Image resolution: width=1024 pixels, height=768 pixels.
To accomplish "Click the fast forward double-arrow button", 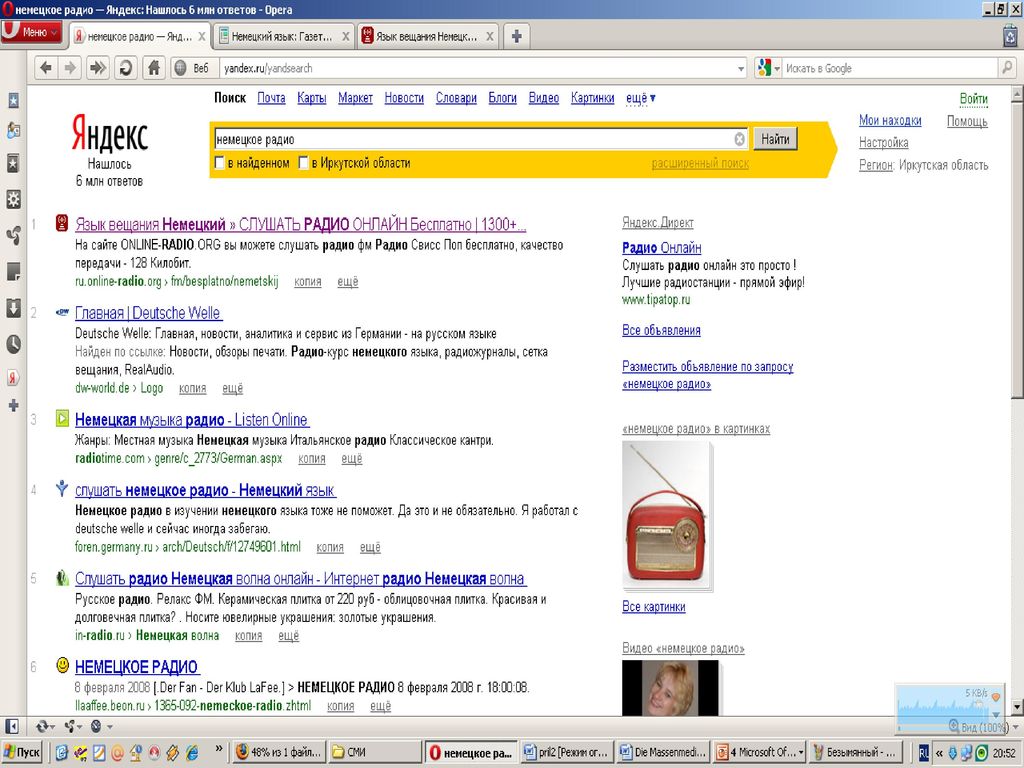I will 97,68.
